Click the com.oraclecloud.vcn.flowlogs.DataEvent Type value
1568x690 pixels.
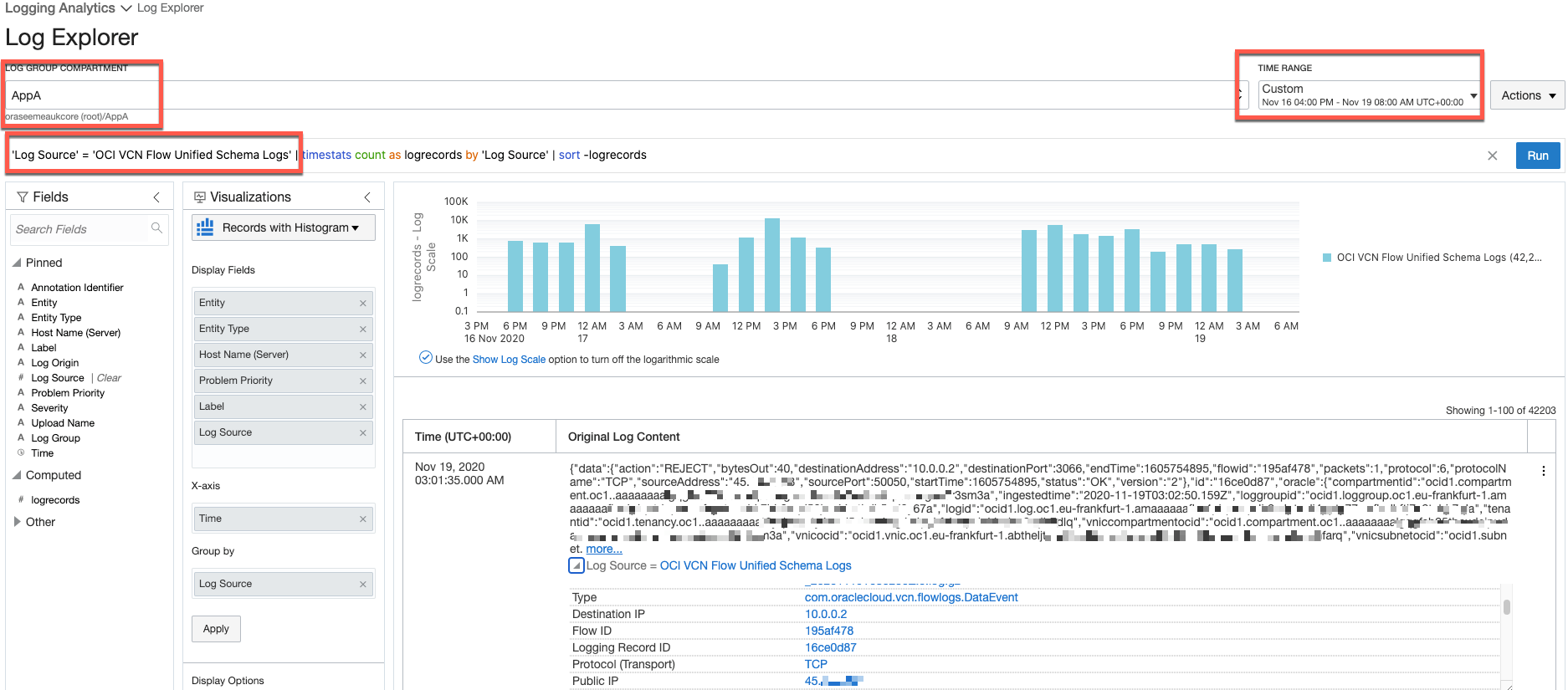click(911, 598)
